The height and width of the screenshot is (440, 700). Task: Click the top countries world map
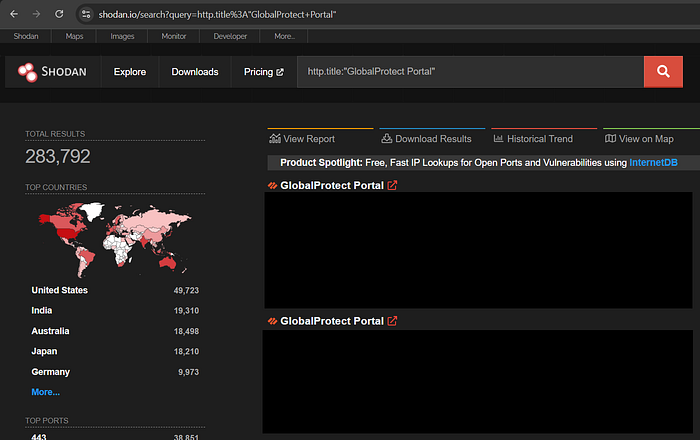(115, 240)
